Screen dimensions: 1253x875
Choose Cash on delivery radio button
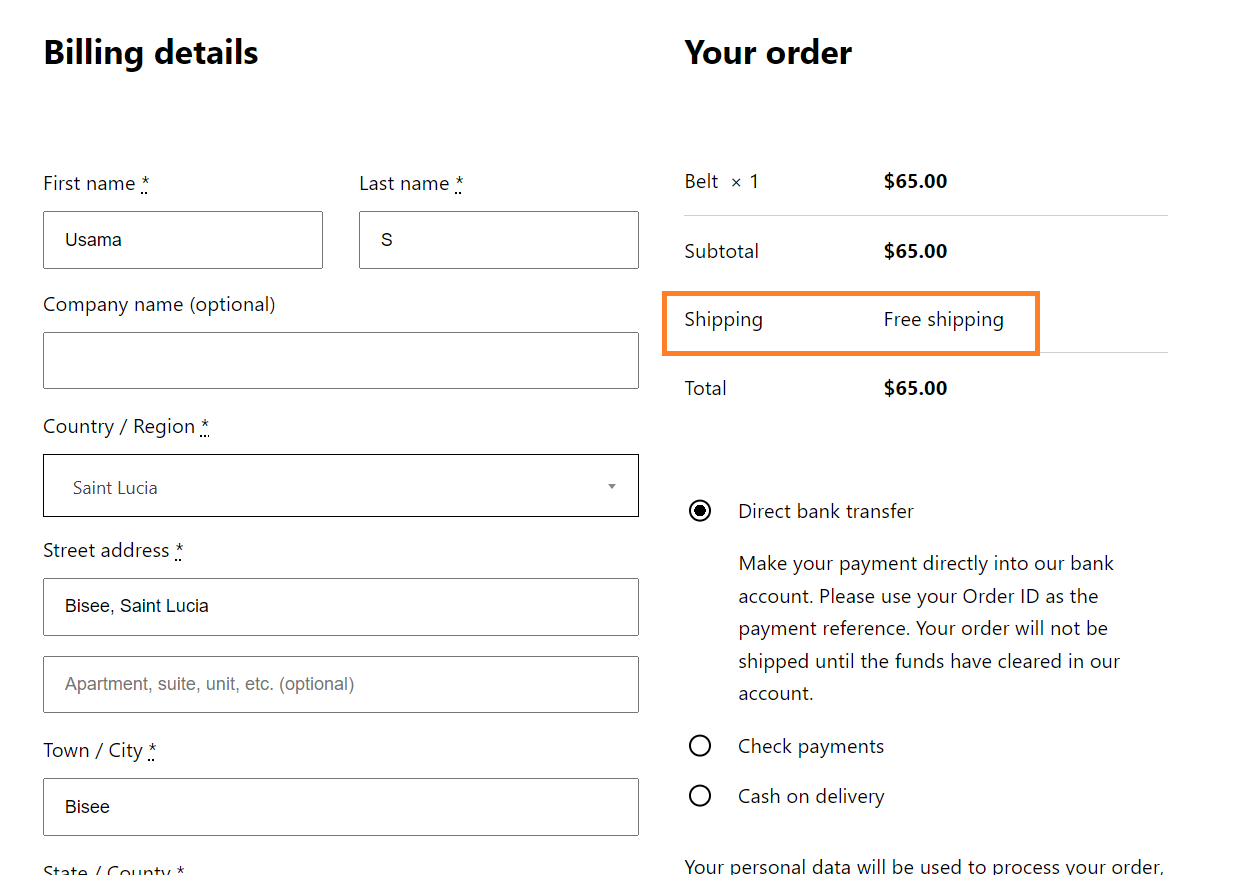[x=700, y=796]
